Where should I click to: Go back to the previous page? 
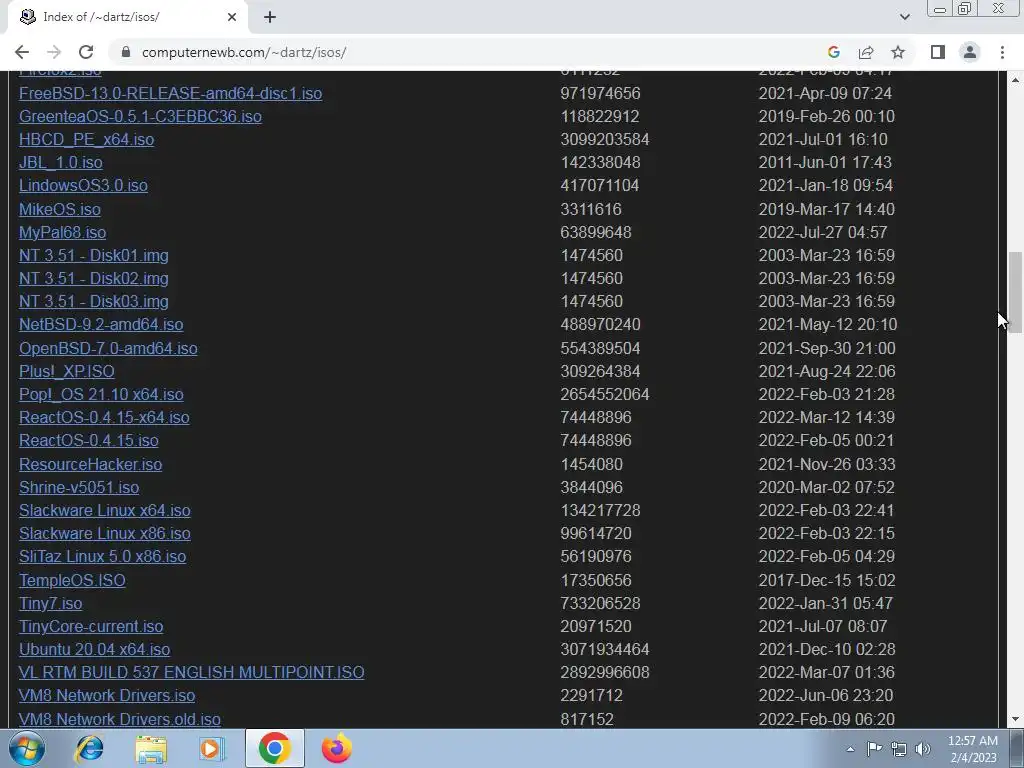(22, 52)
